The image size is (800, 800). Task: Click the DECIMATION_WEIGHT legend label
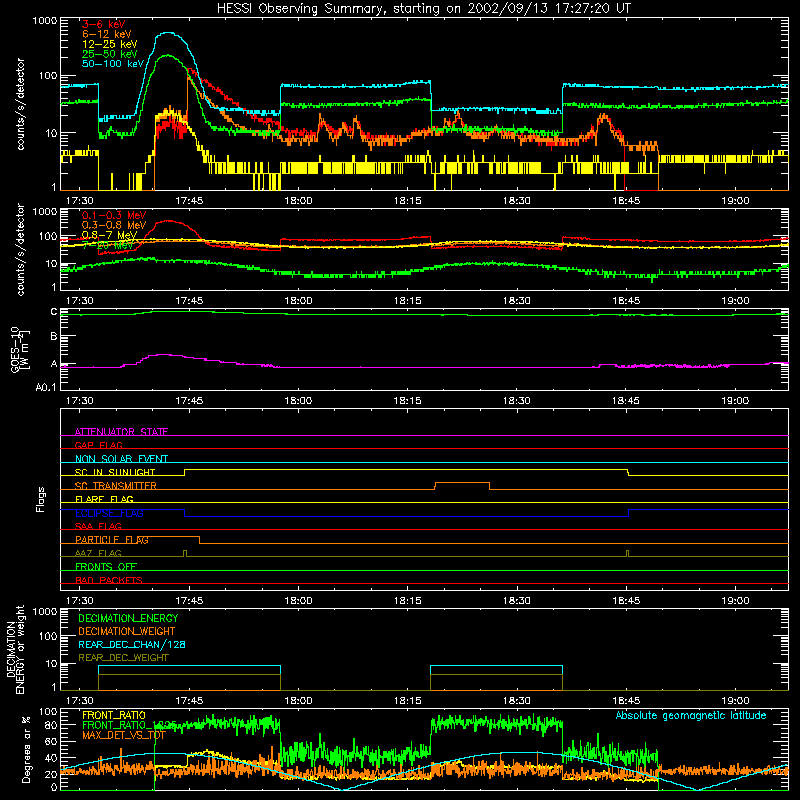pyautogui.click(x=127, y=632)
